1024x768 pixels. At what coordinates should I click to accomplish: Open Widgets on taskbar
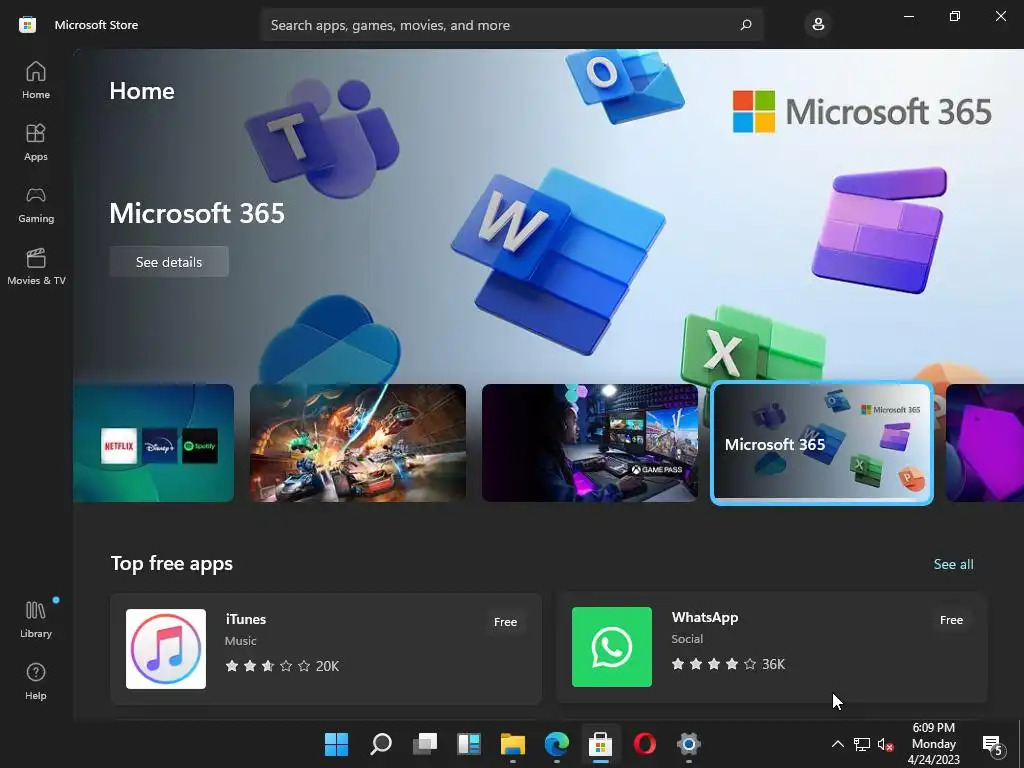point(469,744)
